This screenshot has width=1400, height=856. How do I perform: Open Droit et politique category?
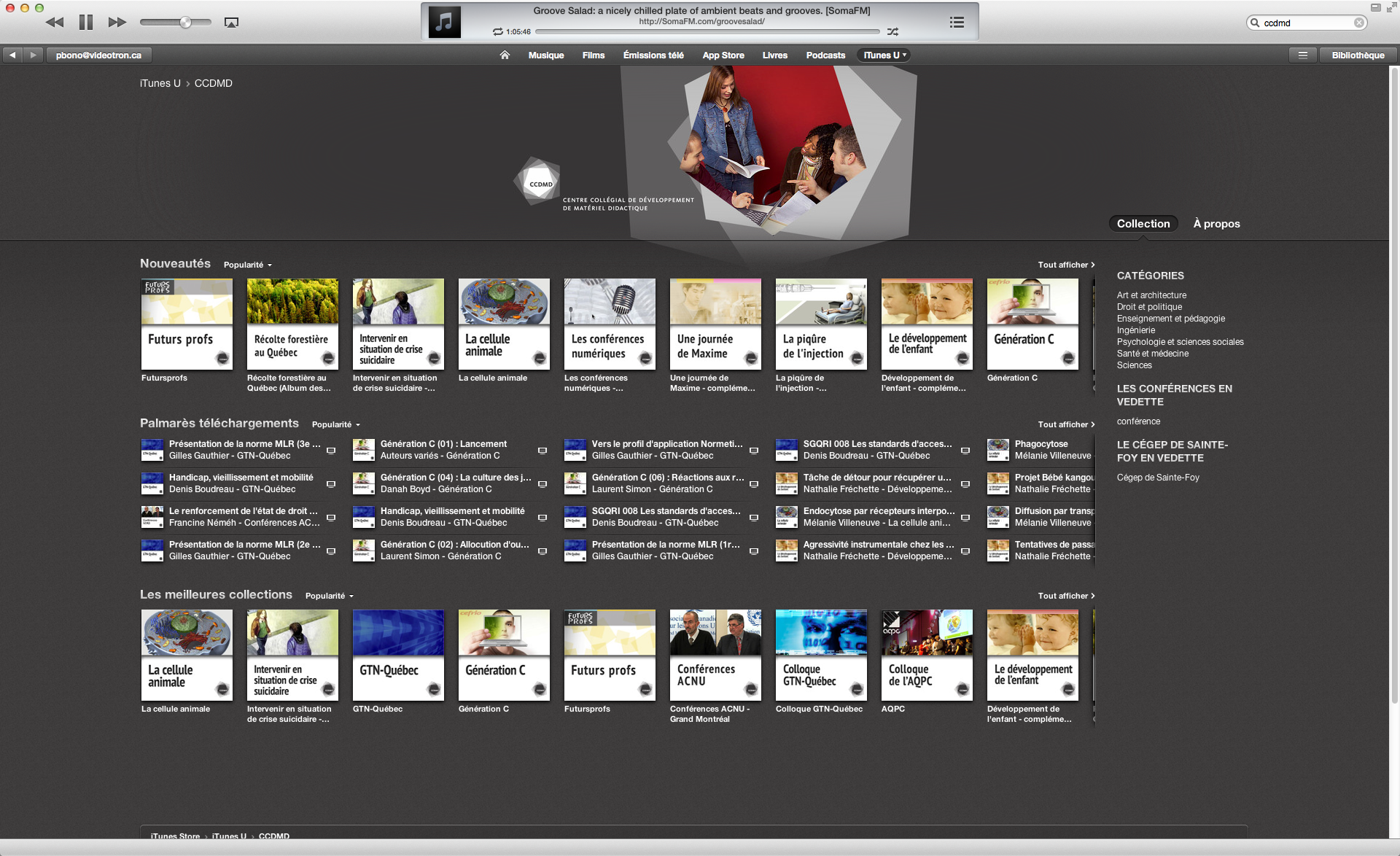[x=1149, y=307]
